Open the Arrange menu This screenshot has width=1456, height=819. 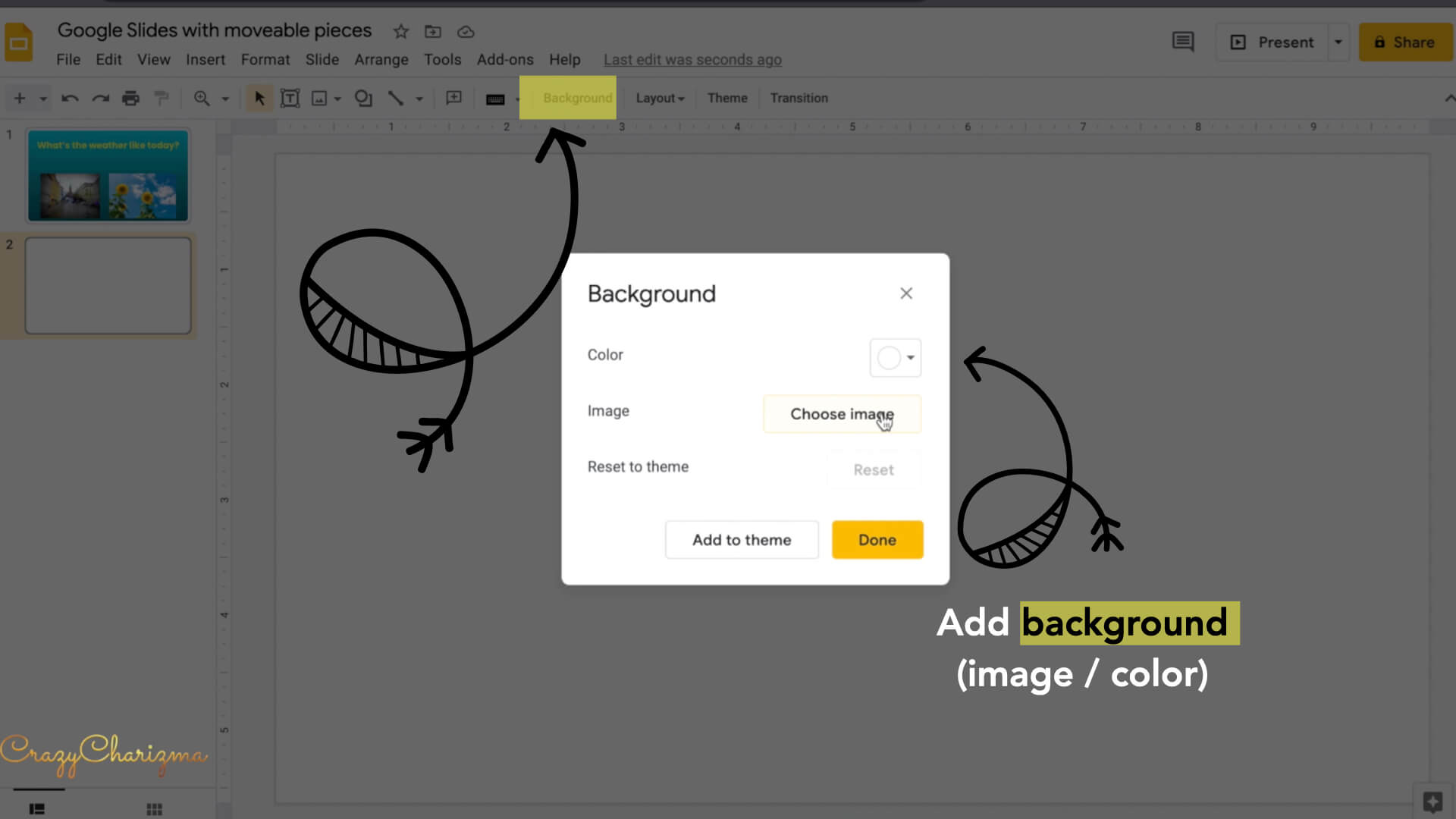pos(381,59)
